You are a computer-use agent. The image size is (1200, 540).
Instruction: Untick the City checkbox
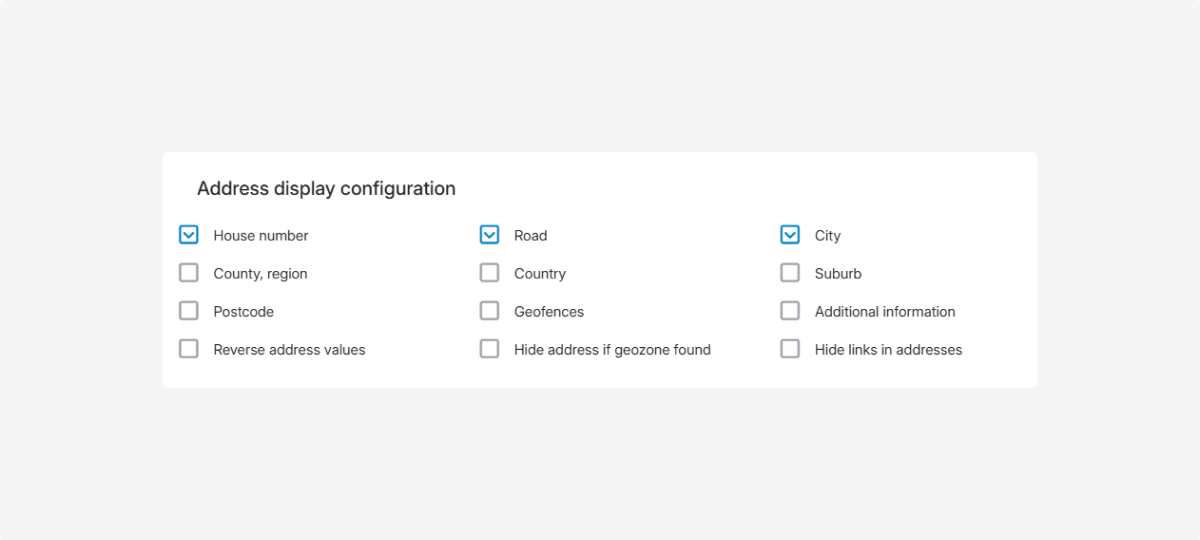click(790, 235)
